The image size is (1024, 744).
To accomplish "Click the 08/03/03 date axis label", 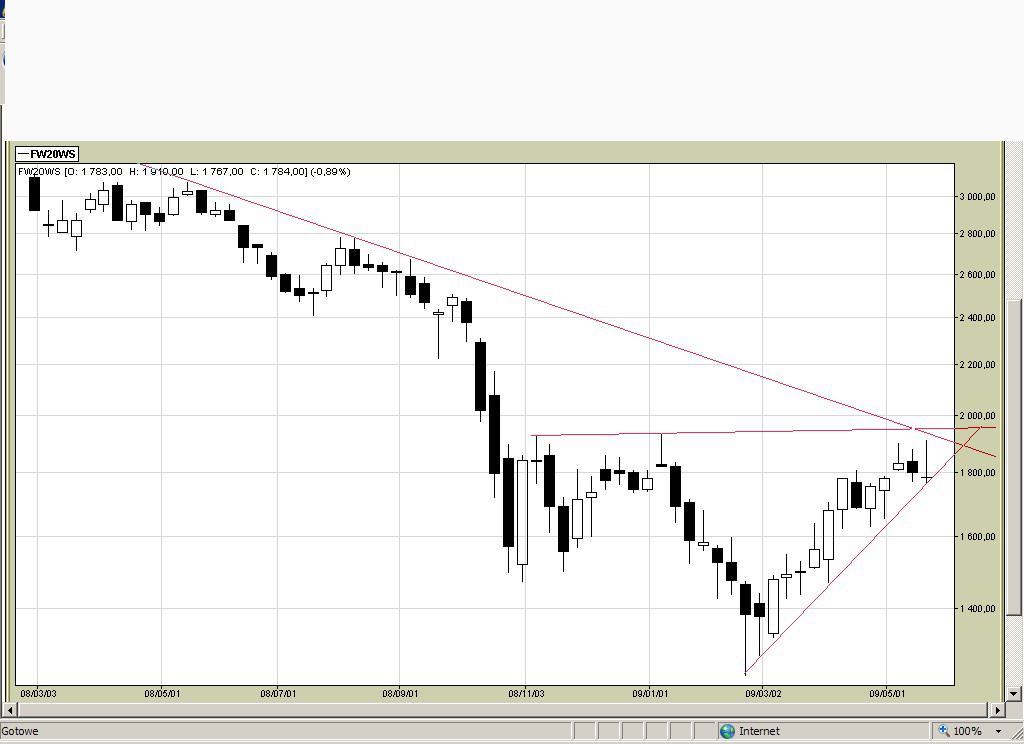I will 39,693.
